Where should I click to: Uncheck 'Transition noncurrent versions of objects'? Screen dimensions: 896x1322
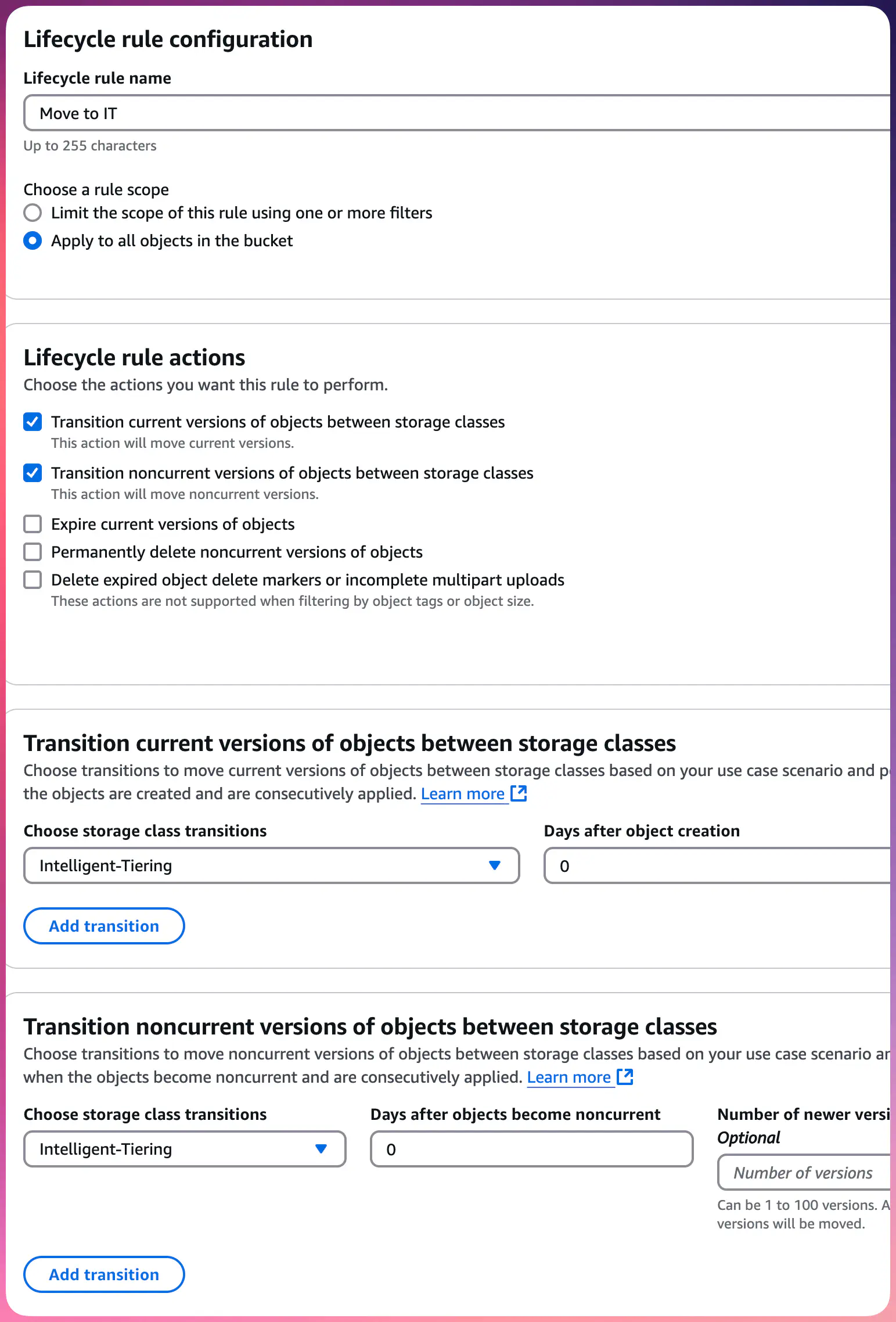pos(33,473)
